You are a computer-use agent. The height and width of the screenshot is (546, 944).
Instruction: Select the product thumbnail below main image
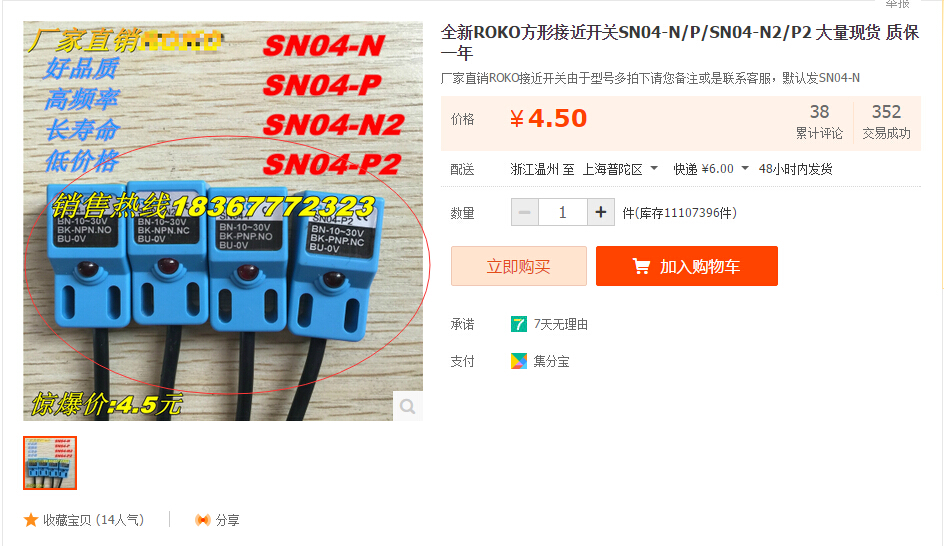(x=50, y=463)
